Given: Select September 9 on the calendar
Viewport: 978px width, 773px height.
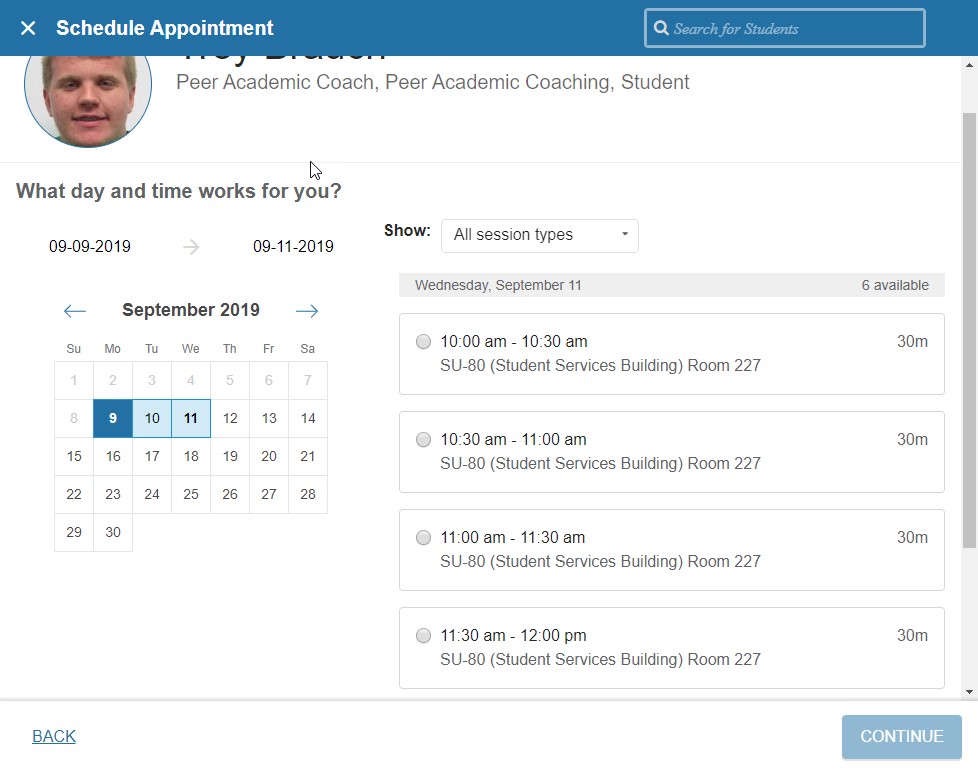Looking at the screenshot, I should [x=113, y=419].
